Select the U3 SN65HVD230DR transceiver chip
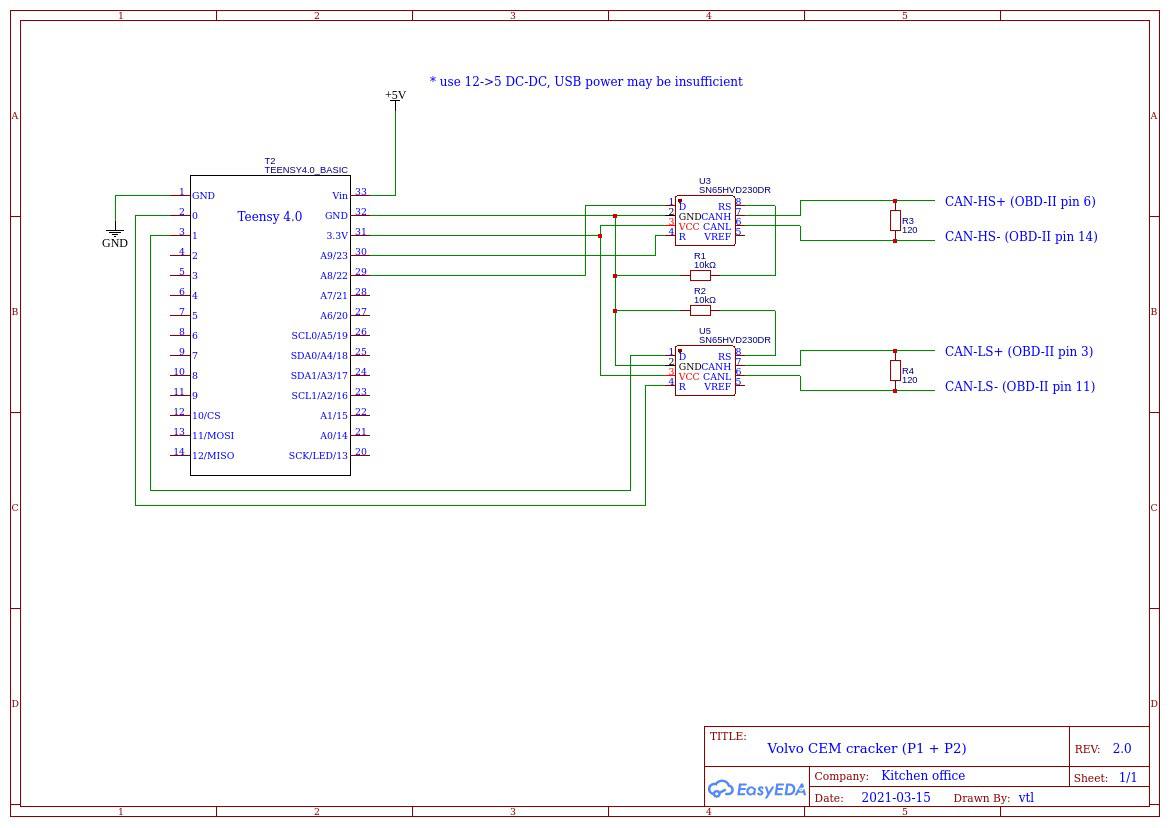This screenshot has height=828, width=1169. click(705, 221)
